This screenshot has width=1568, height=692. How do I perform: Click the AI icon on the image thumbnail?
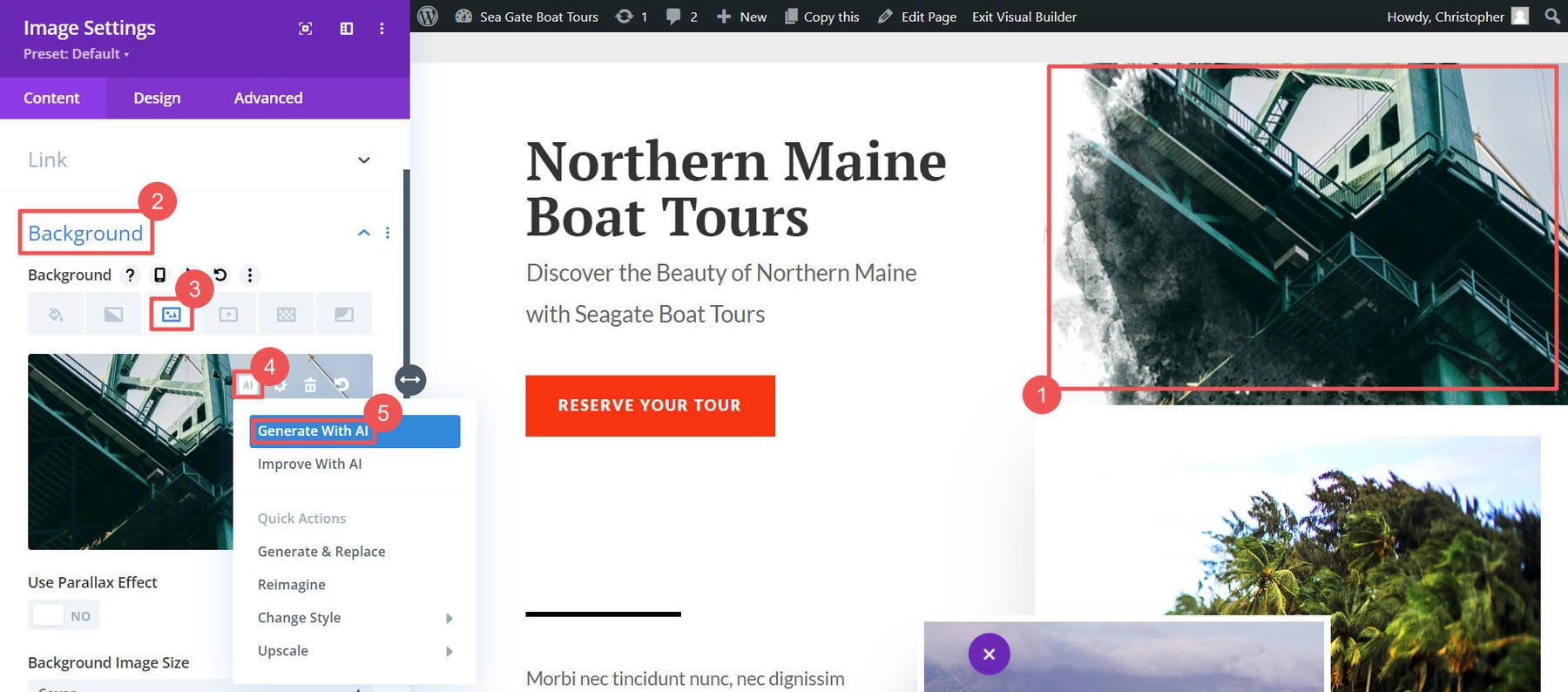(x=248, y=383)
